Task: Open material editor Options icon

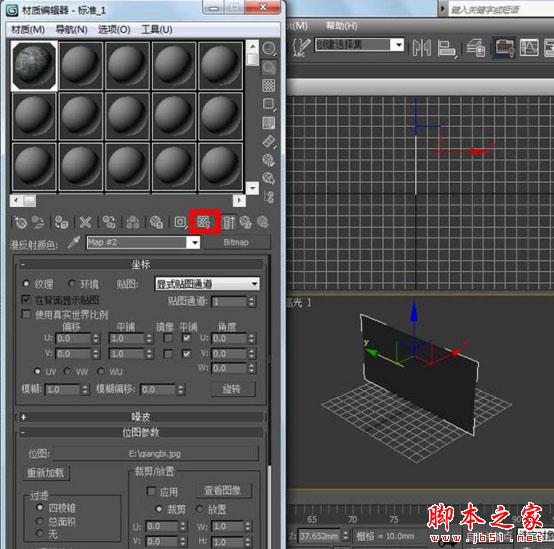Action: coord(269,160)
